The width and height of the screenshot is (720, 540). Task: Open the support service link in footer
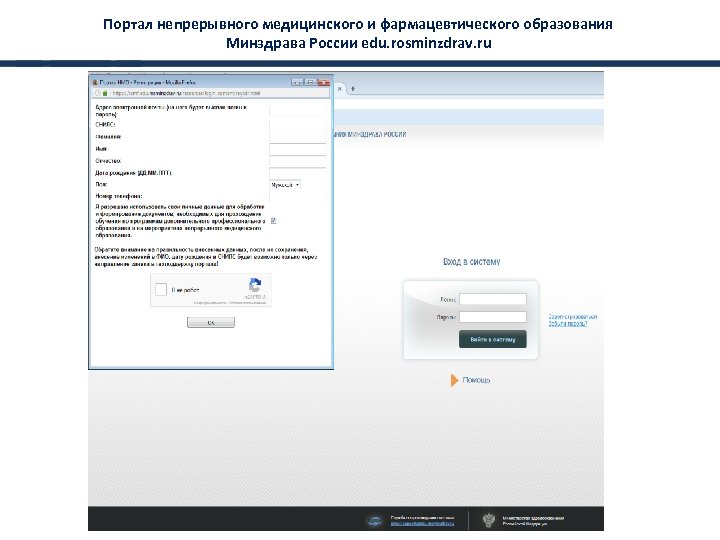422,523
